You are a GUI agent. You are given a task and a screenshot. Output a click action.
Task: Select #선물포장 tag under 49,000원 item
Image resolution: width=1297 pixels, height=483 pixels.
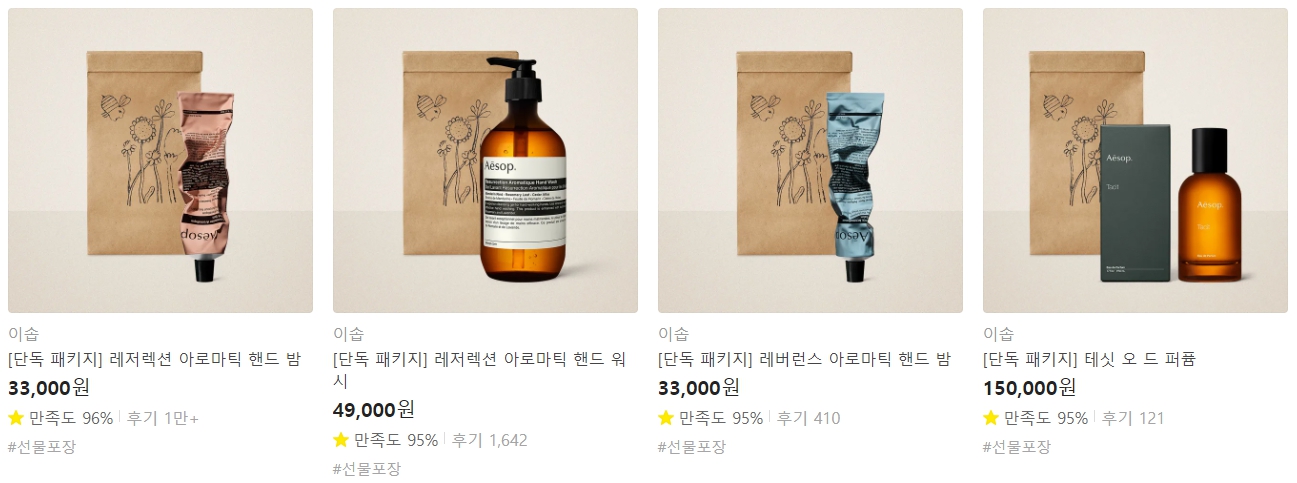(x=367, y=469)
